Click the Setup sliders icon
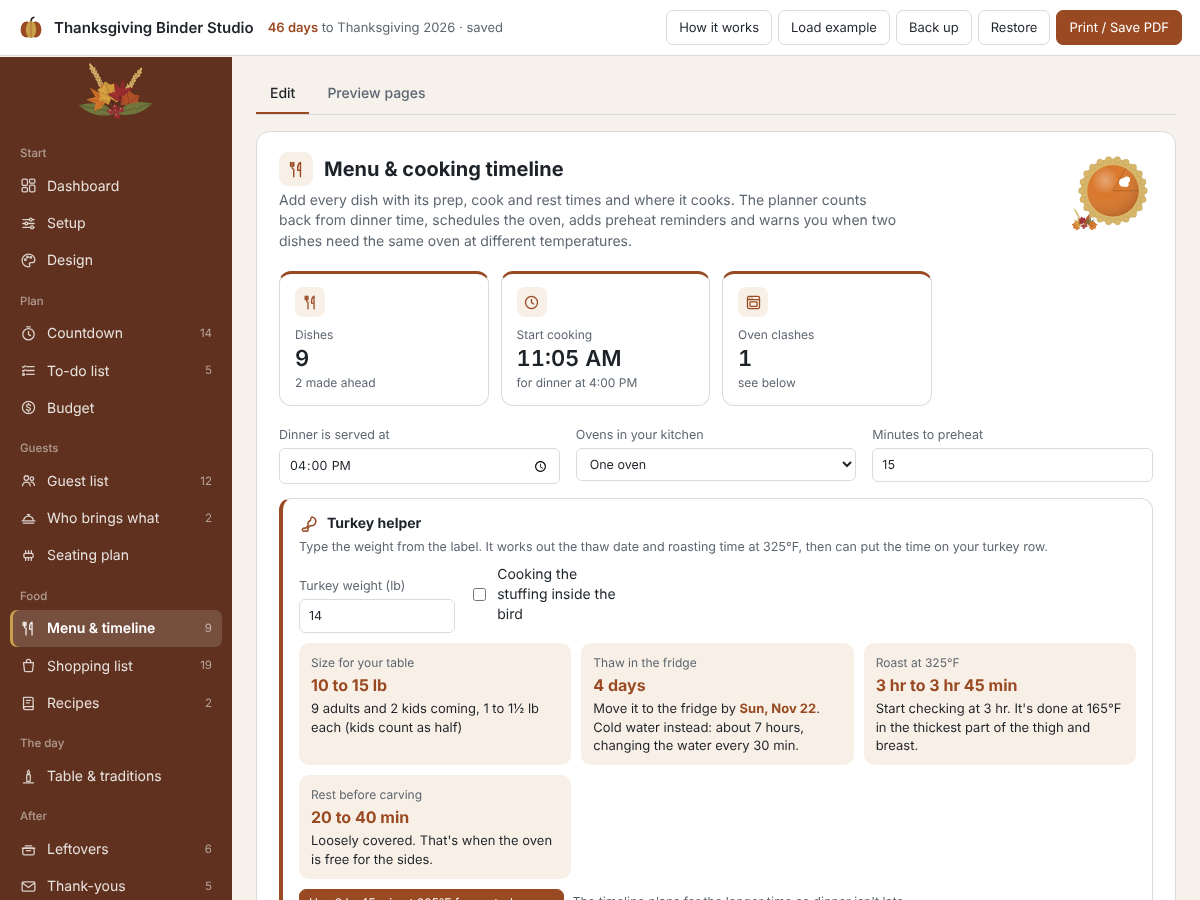 (x=28, y=223)
